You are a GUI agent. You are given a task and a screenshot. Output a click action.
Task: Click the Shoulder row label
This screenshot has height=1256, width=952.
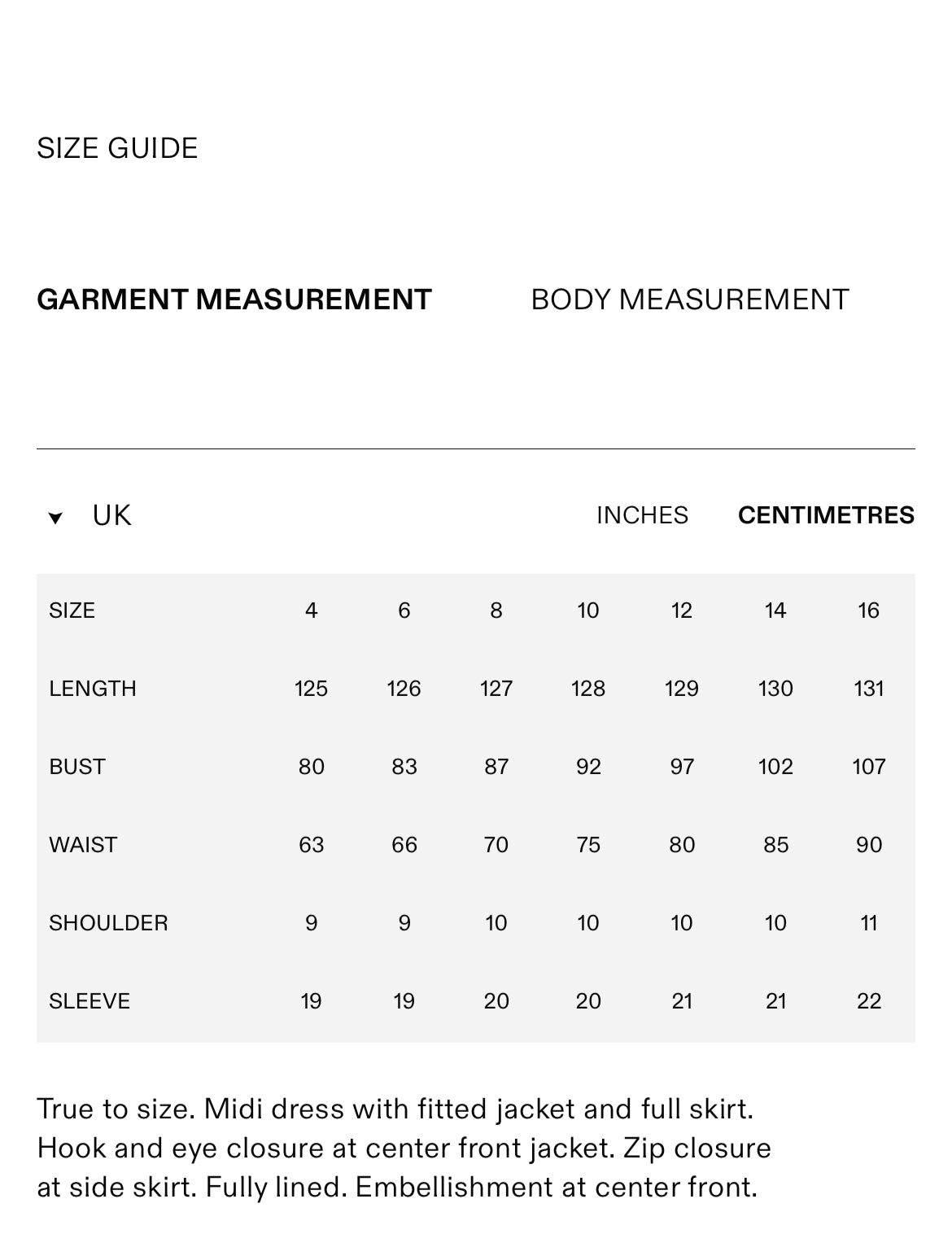[x=108, y=923]
